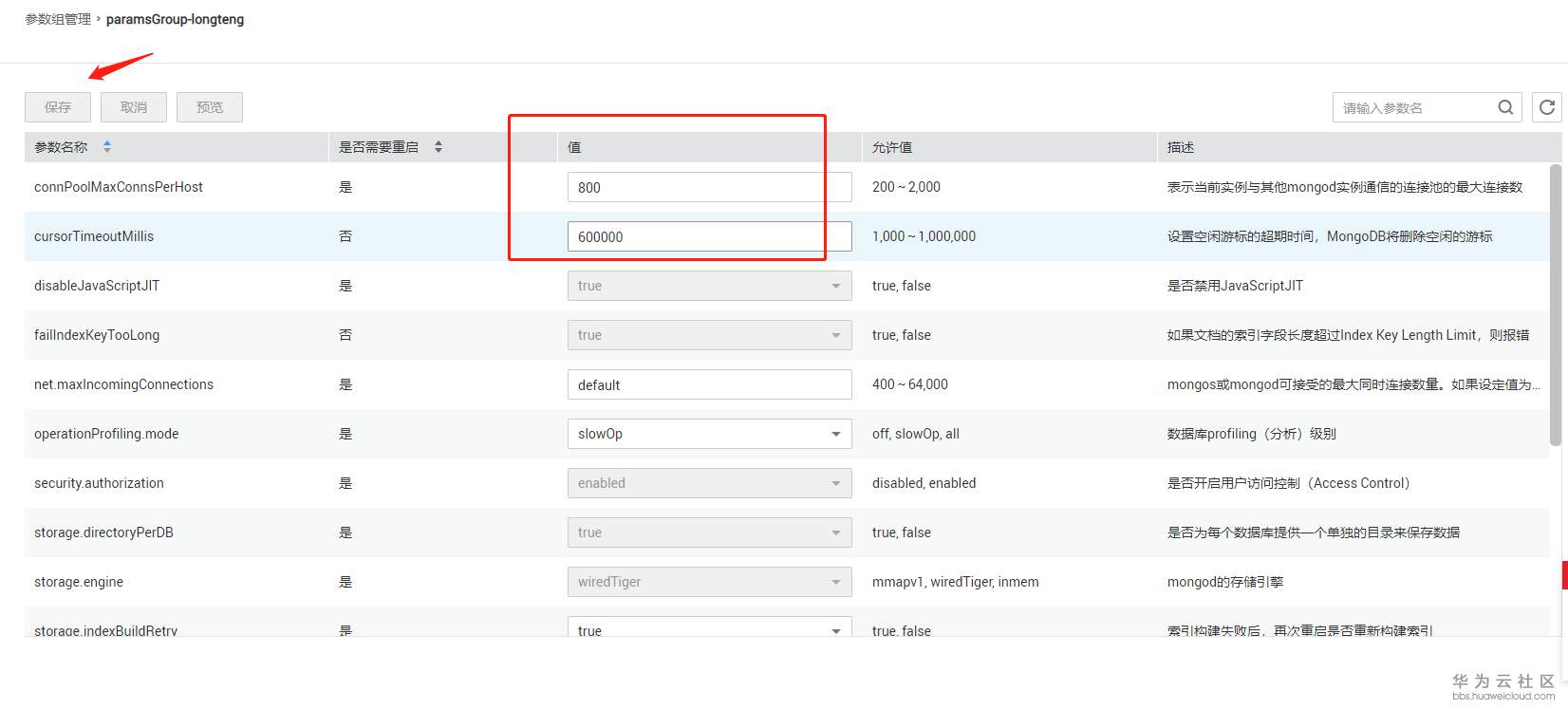Select the failIndexKeyTooLong parameter name
Screen dimensions: 1568x710
click(97, 335)
